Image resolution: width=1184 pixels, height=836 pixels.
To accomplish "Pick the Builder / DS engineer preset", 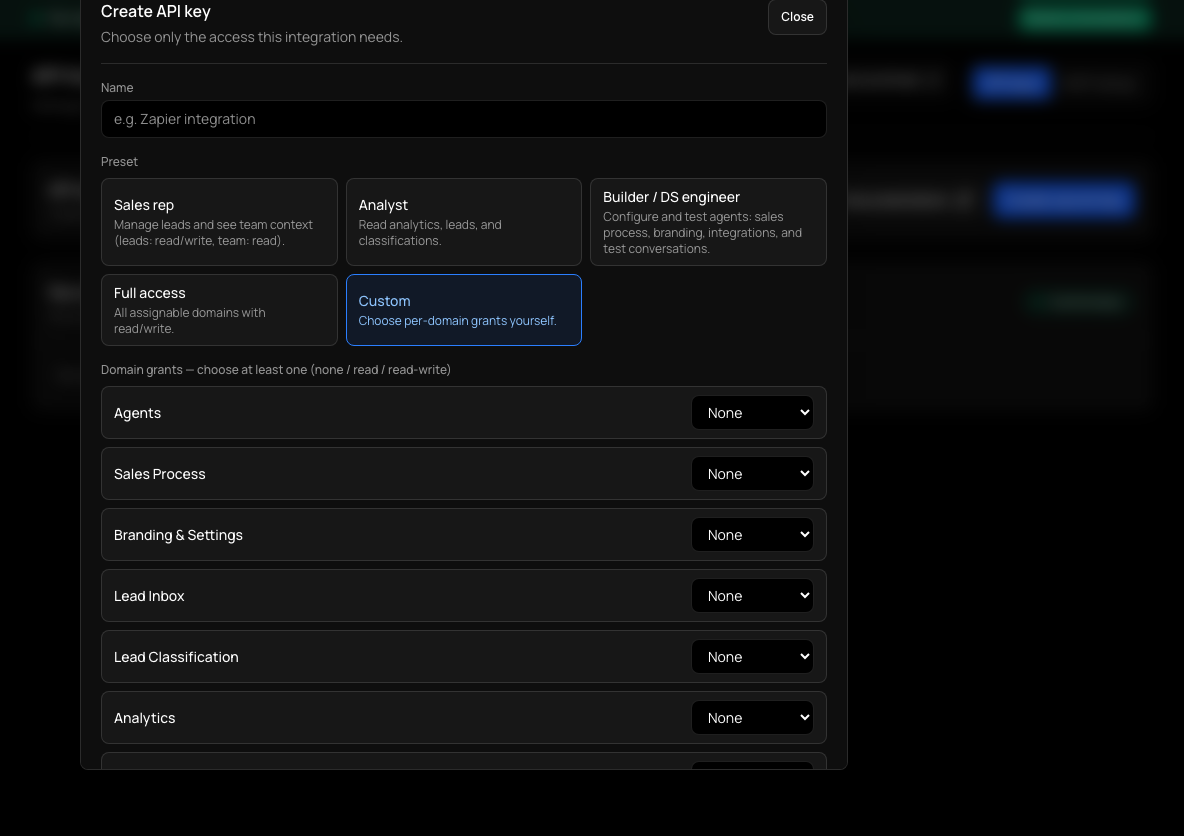I will point(708,222).
